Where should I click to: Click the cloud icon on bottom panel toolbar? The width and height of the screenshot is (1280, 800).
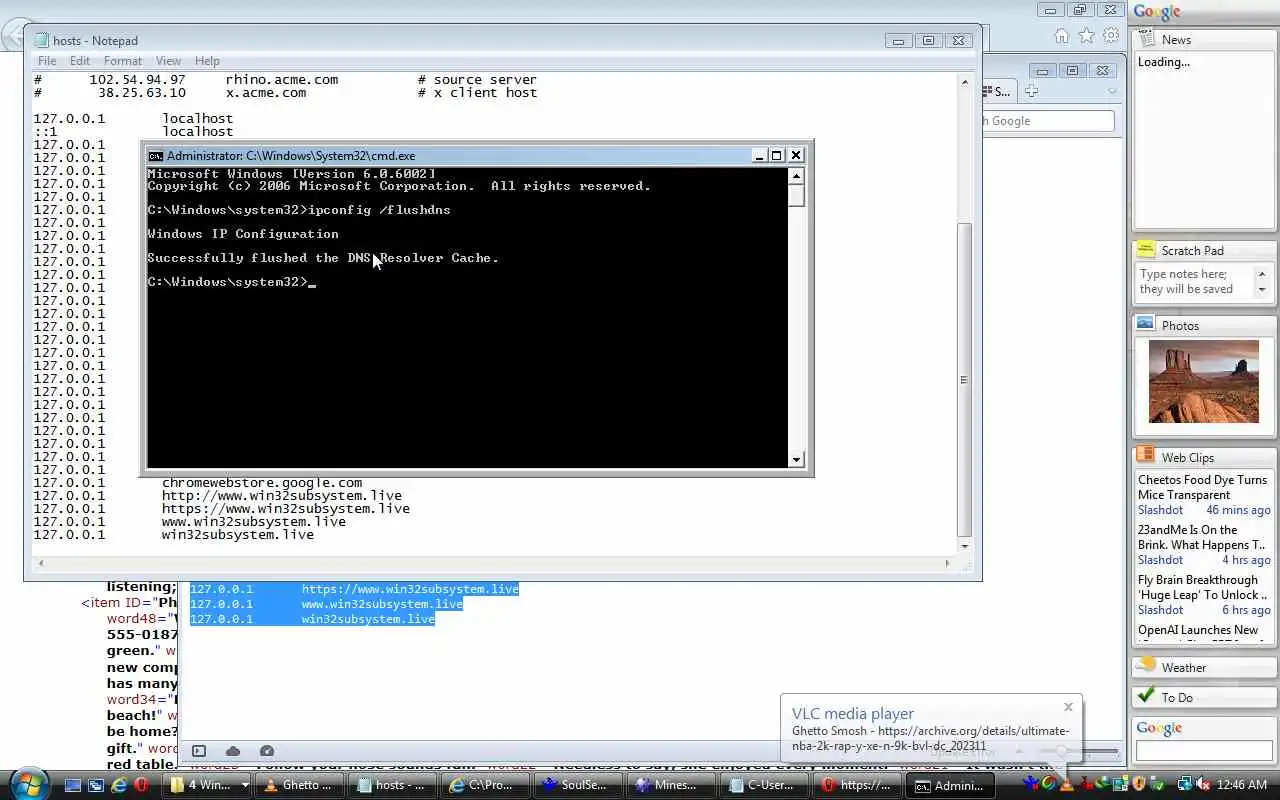point(232,751)
